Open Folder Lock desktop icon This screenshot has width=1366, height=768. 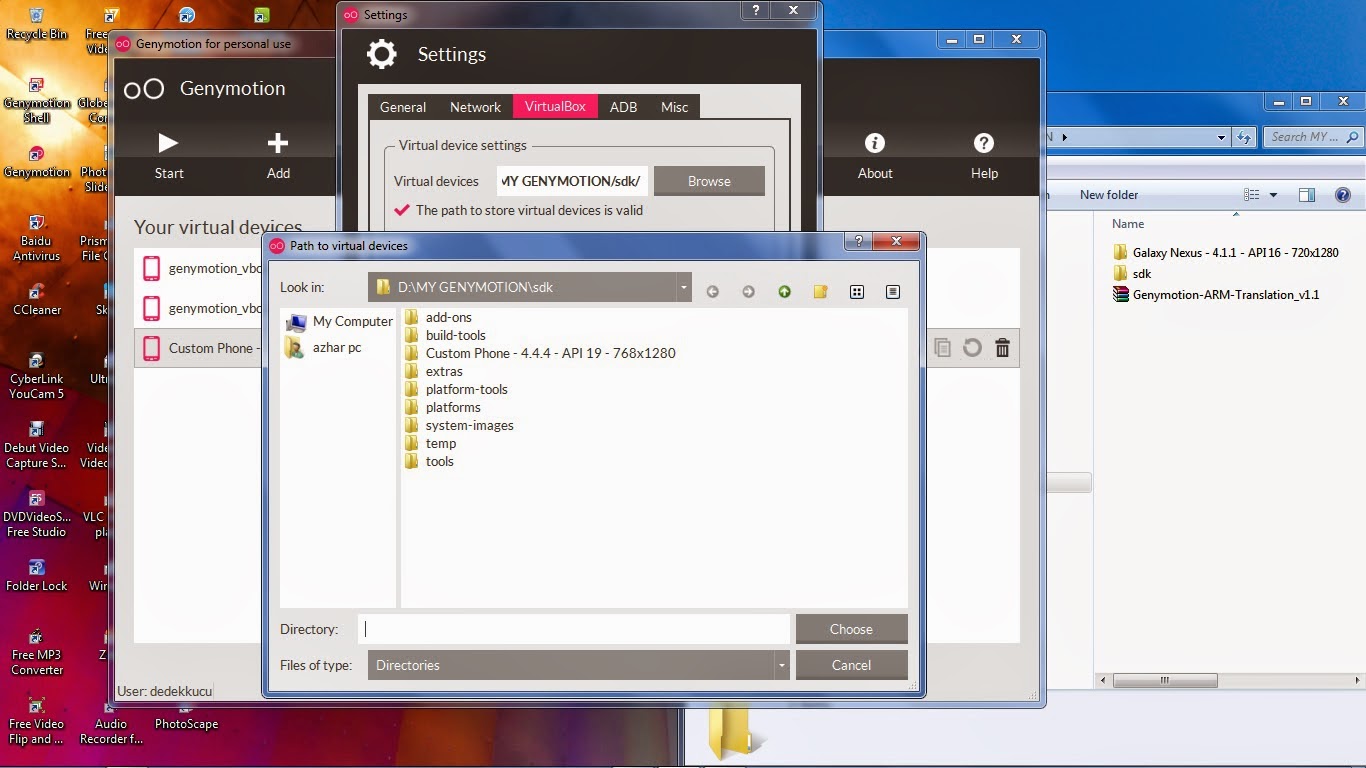coord(37,575)
